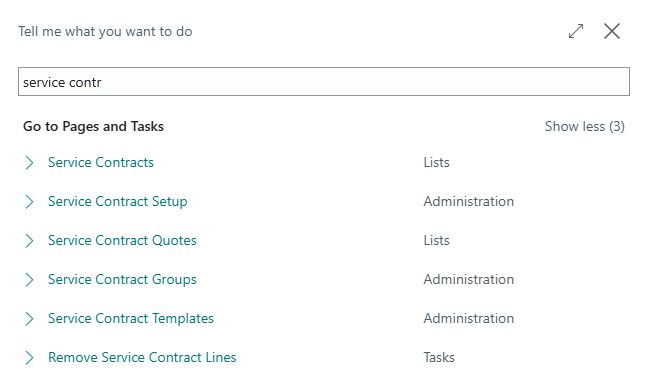Open Service Contract Groups
Viewport: 645px width, 375px height.
click(x=122, y=280)
